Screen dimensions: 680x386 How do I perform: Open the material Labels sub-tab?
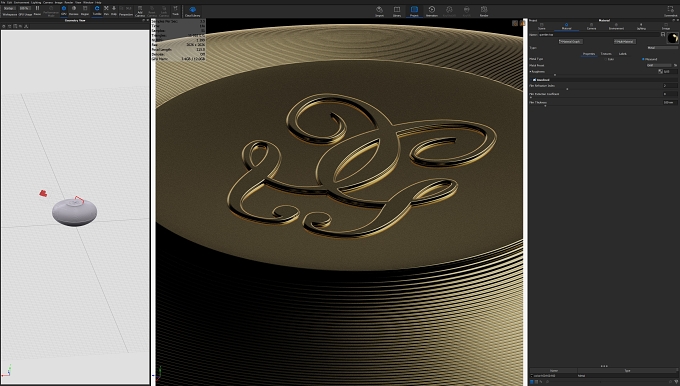623,54
